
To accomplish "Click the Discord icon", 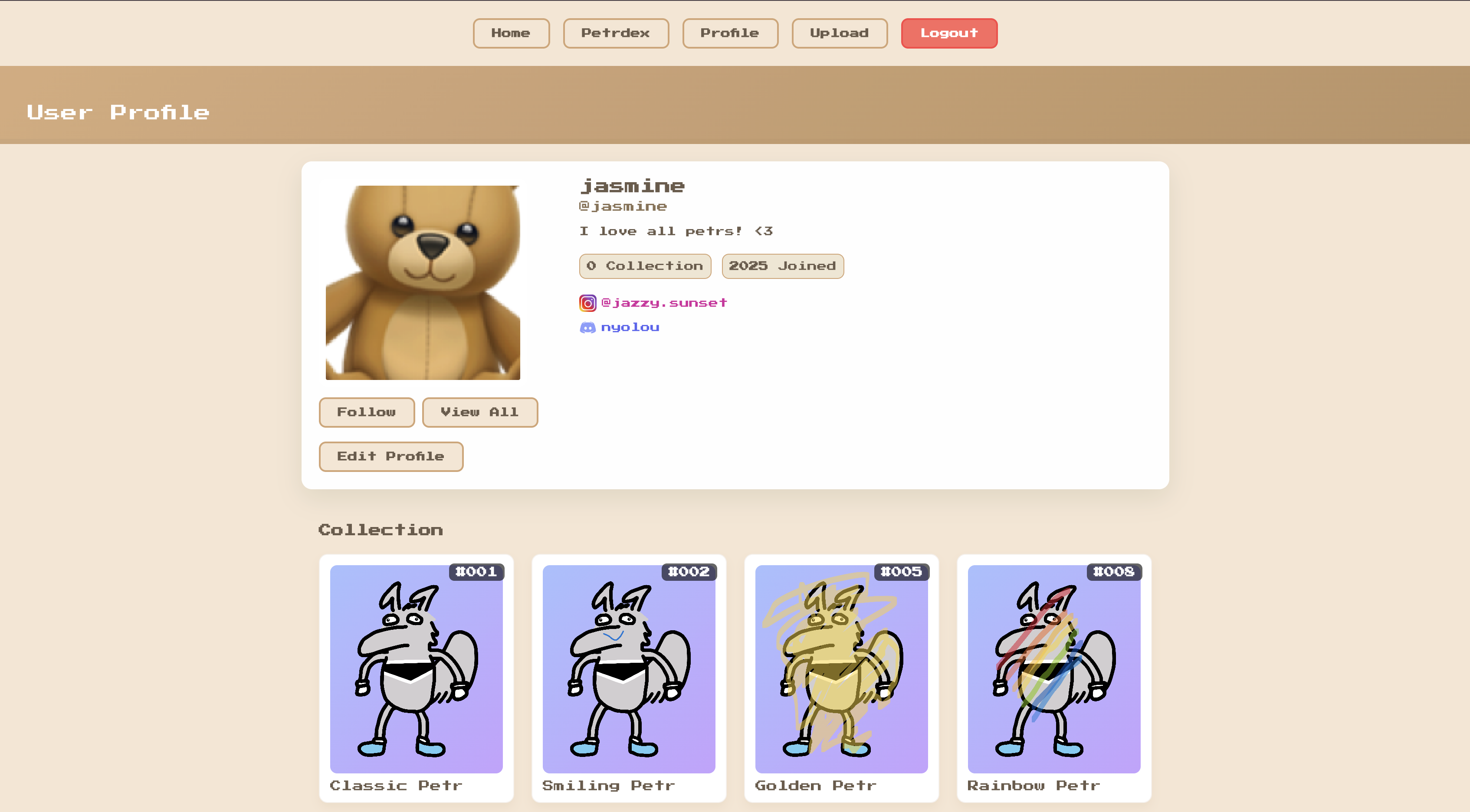I will pyautogui.click(x=587, y=327).
